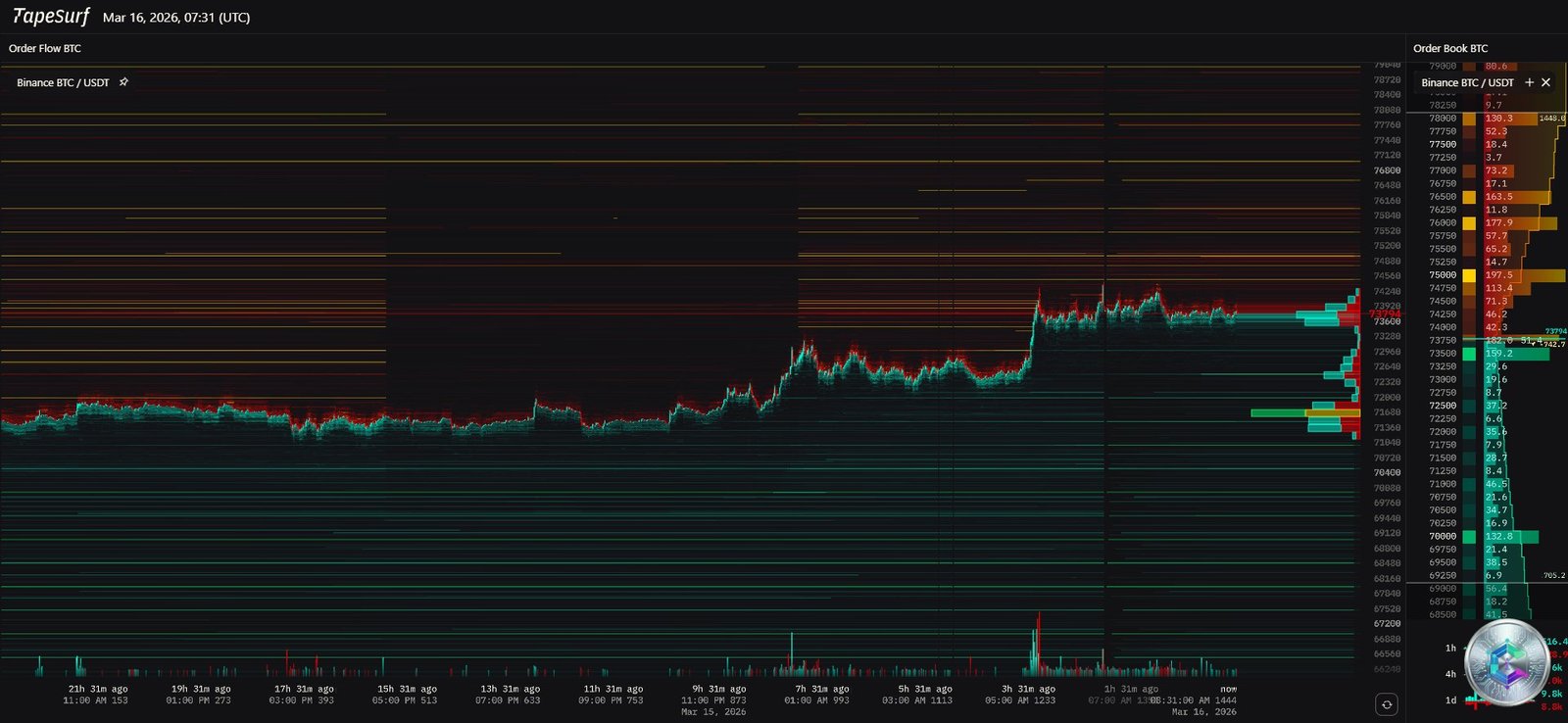Click the now label on the time axis
Viewport: 1568px width, 723px height.
[x=1229, y=689]
